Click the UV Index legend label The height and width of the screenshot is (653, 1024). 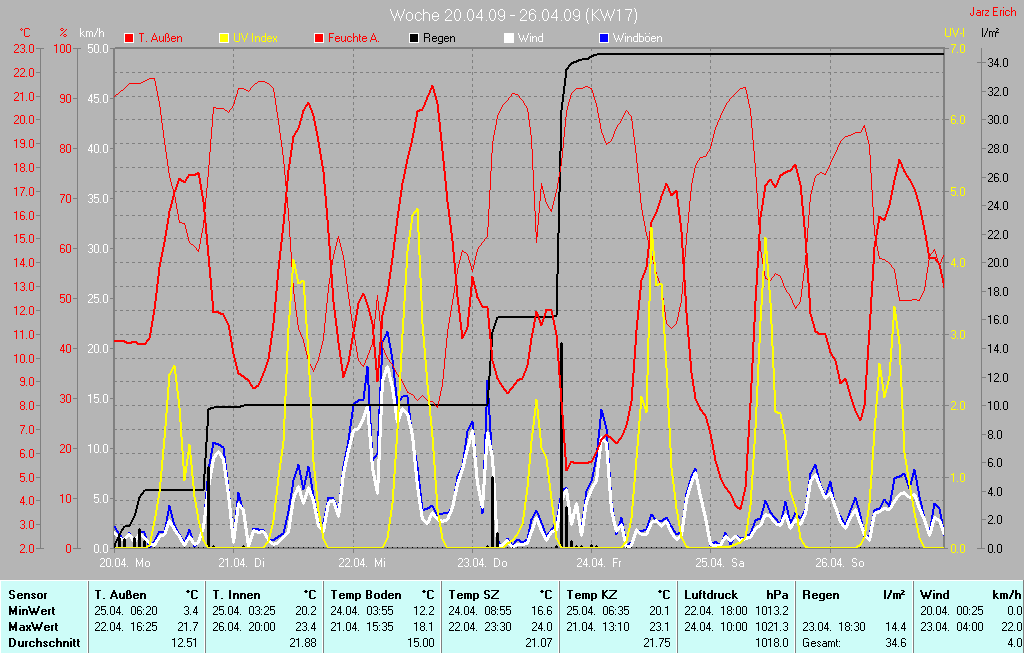point(255,38)
